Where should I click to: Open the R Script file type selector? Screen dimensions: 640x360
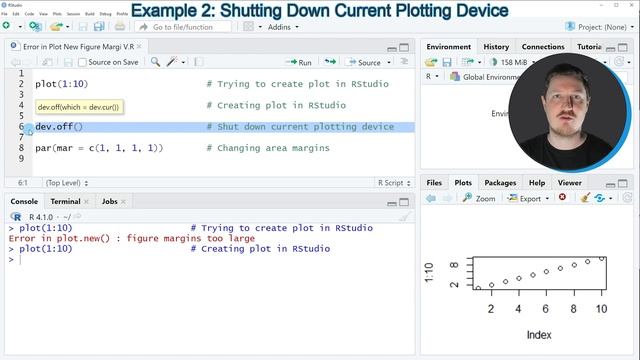coord(394,183)
